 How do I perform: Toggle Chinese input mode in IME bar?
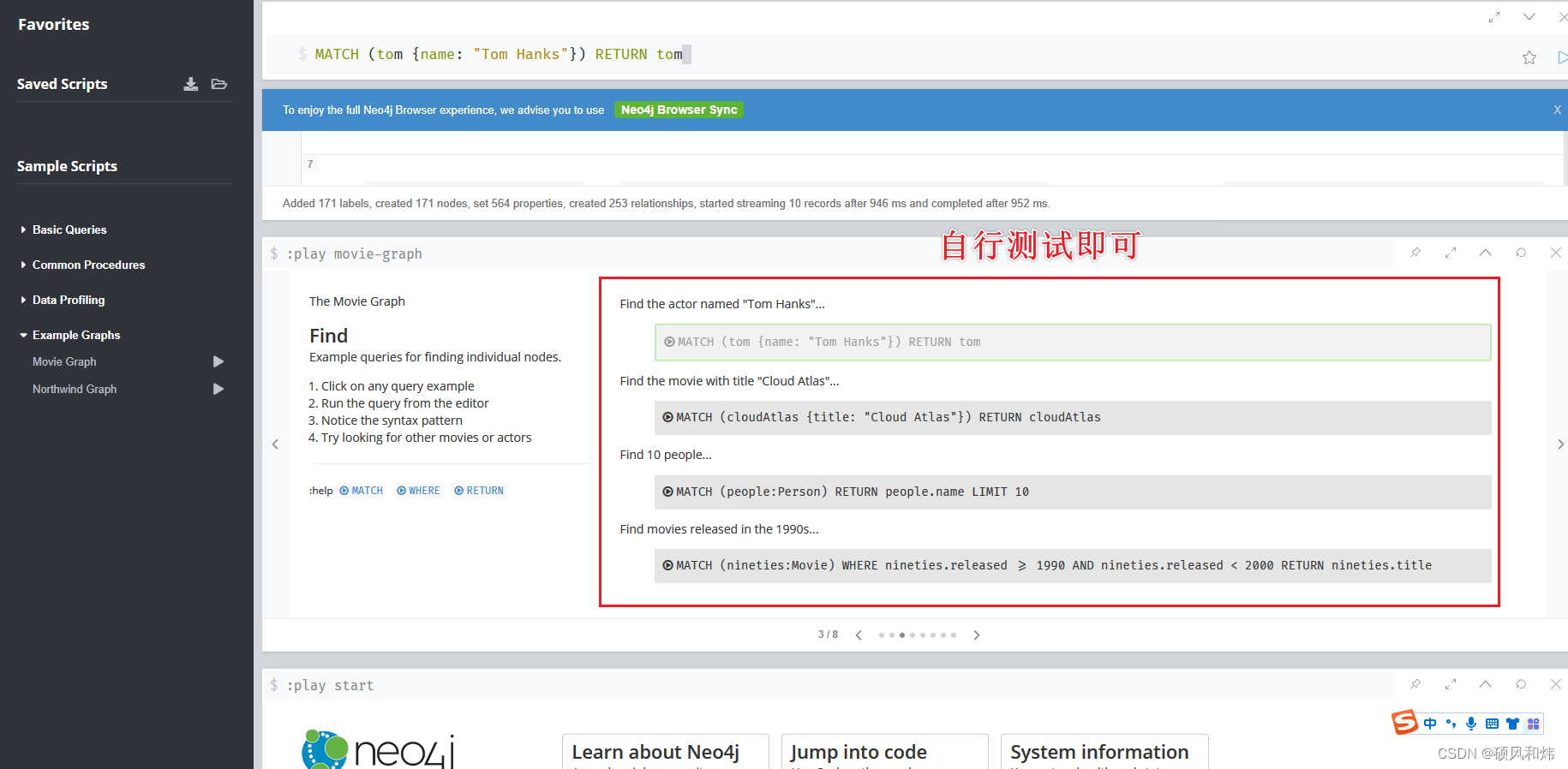point(1430,724)
